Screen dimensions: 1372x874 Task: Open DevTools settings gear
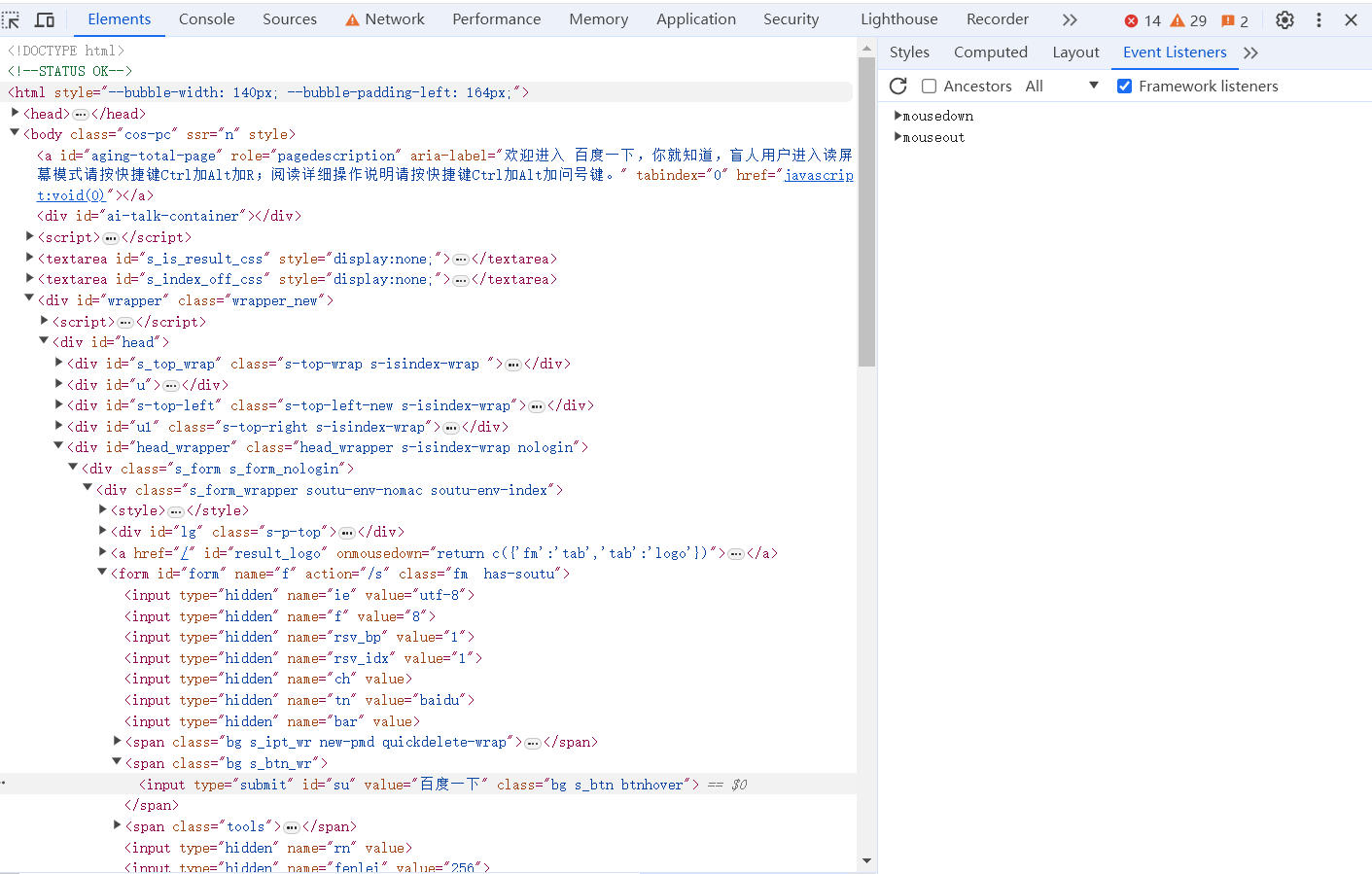coord(1284,19)
